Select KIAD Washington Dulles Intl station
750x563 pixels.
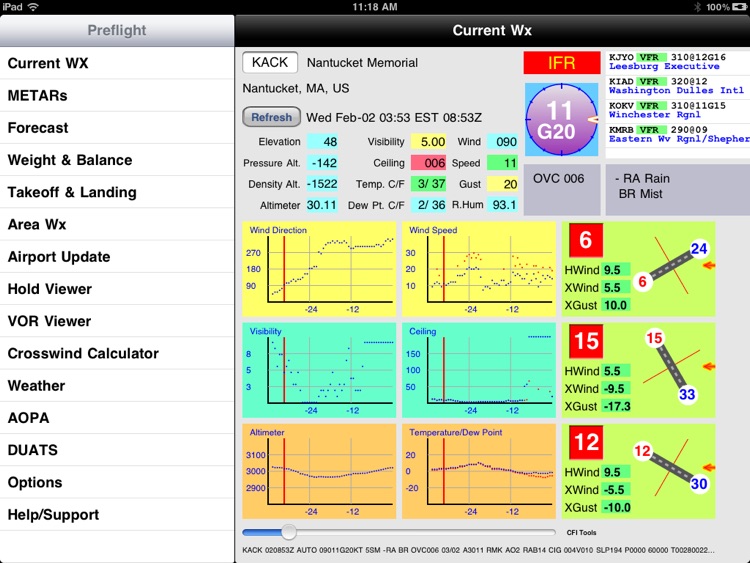677,86
